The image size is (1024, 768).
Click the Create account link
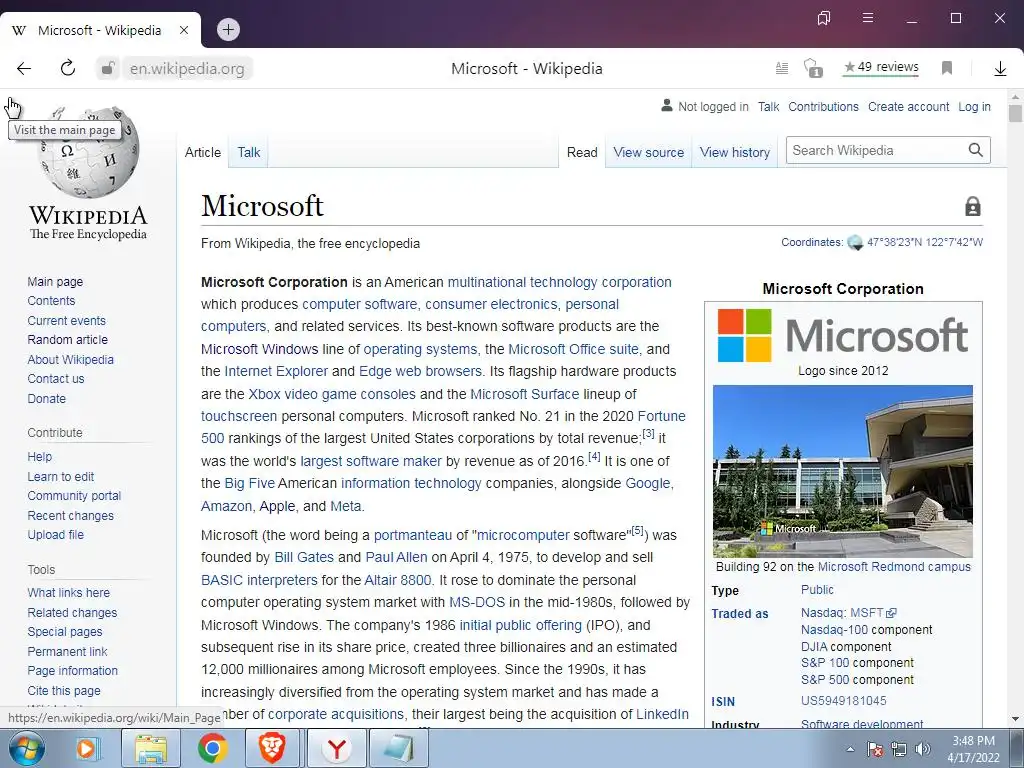908,106
